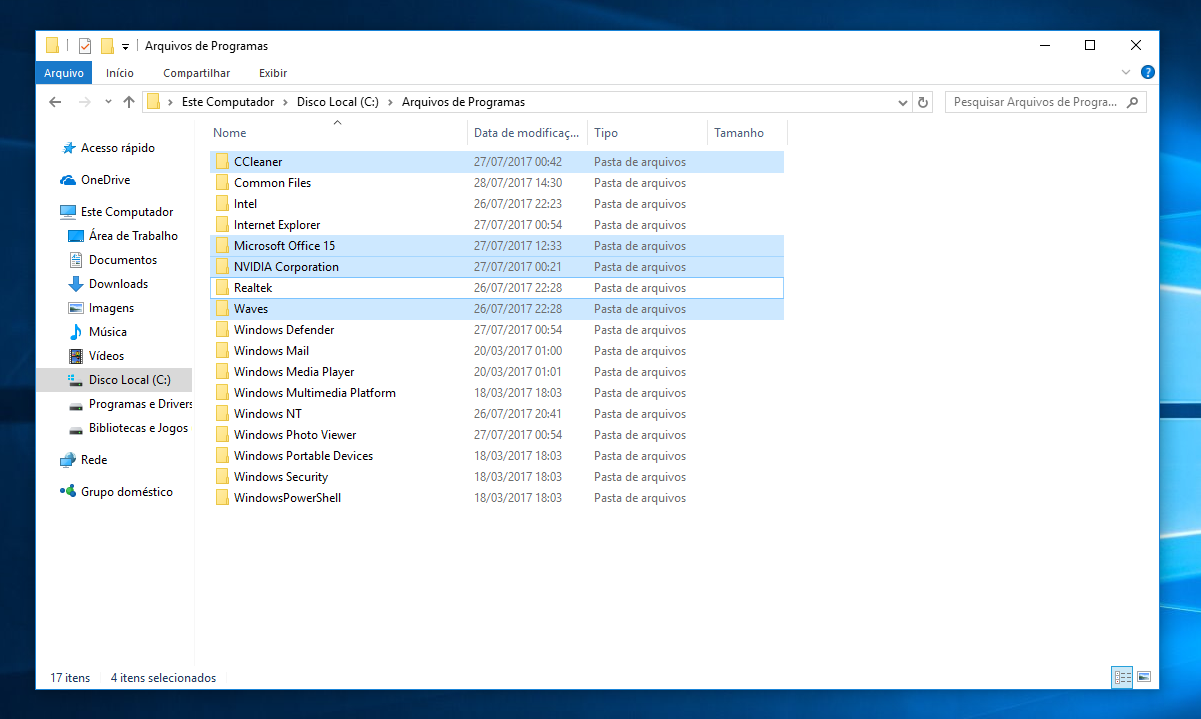
Task: Select the Windows Photo Viewer folder name
Action: click(x=295, y=435)
